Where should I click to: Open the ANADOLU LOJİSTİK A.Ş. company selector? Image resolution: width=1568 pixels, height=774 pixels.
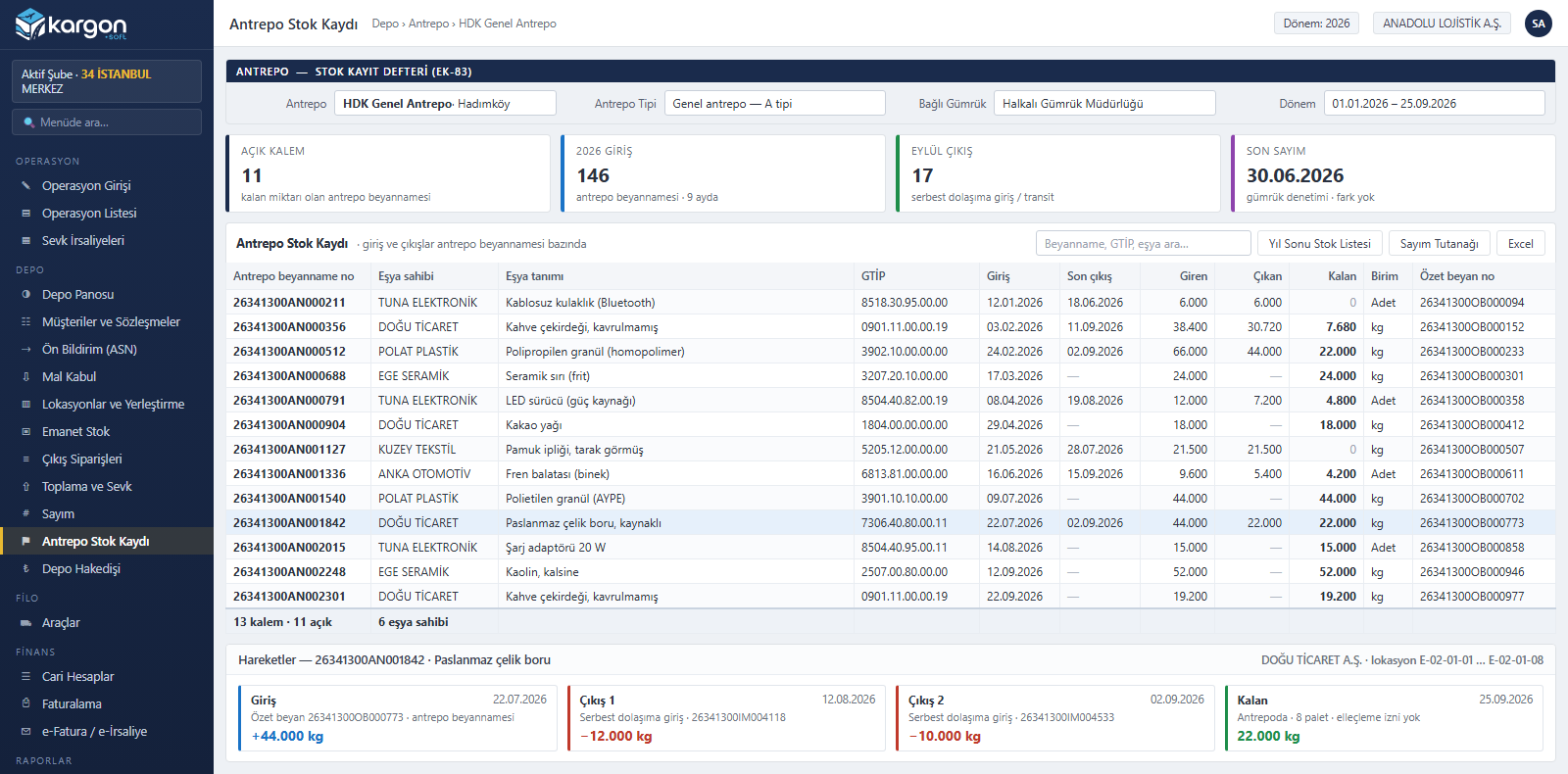pos(1442,24)
